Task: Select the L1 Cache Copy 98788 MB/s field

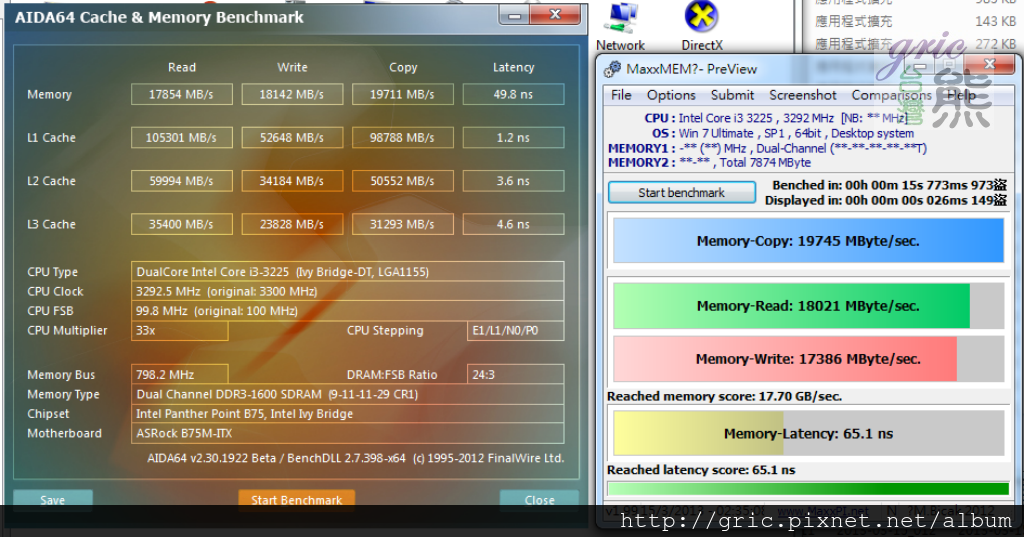Action: [402, 138]
